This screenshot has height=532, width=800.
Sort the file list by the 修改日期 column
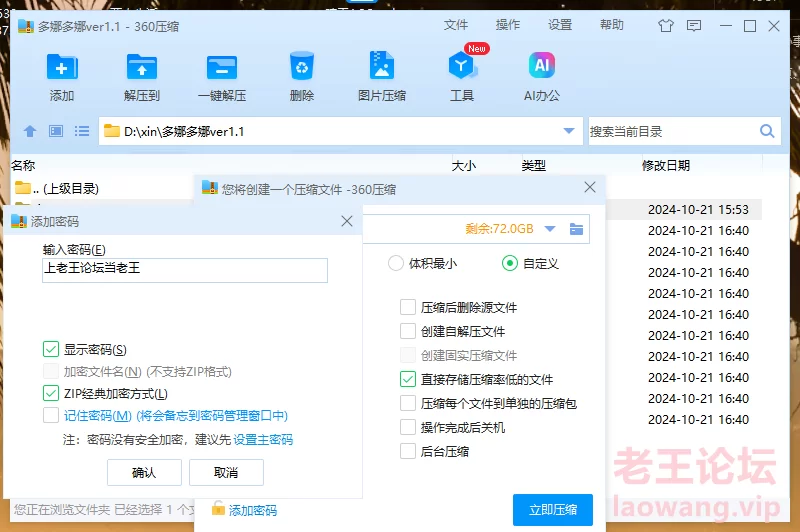tap(666, 165)
